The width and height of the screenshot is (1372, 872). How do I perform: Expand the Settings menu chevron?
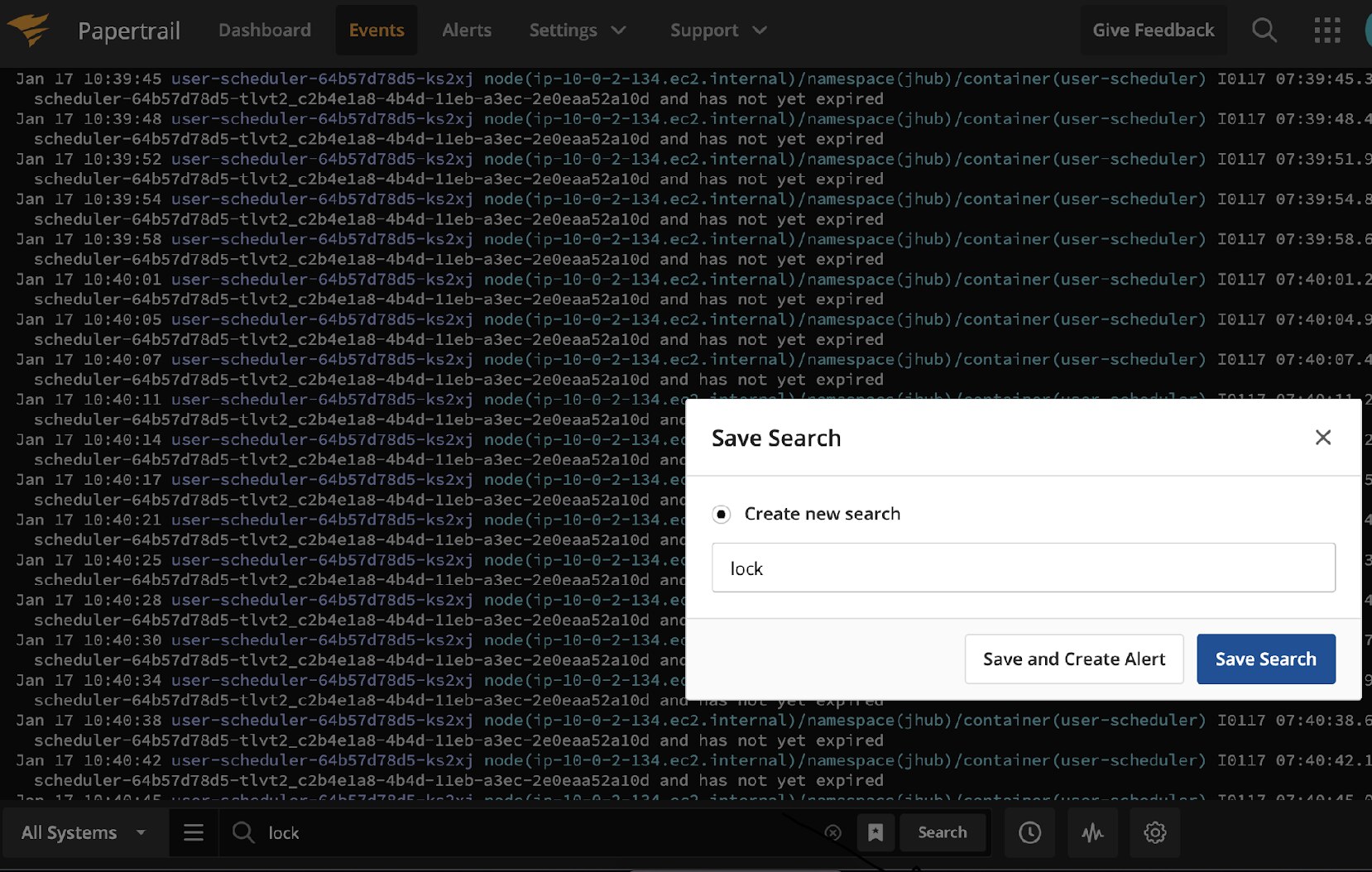[618, 30]
